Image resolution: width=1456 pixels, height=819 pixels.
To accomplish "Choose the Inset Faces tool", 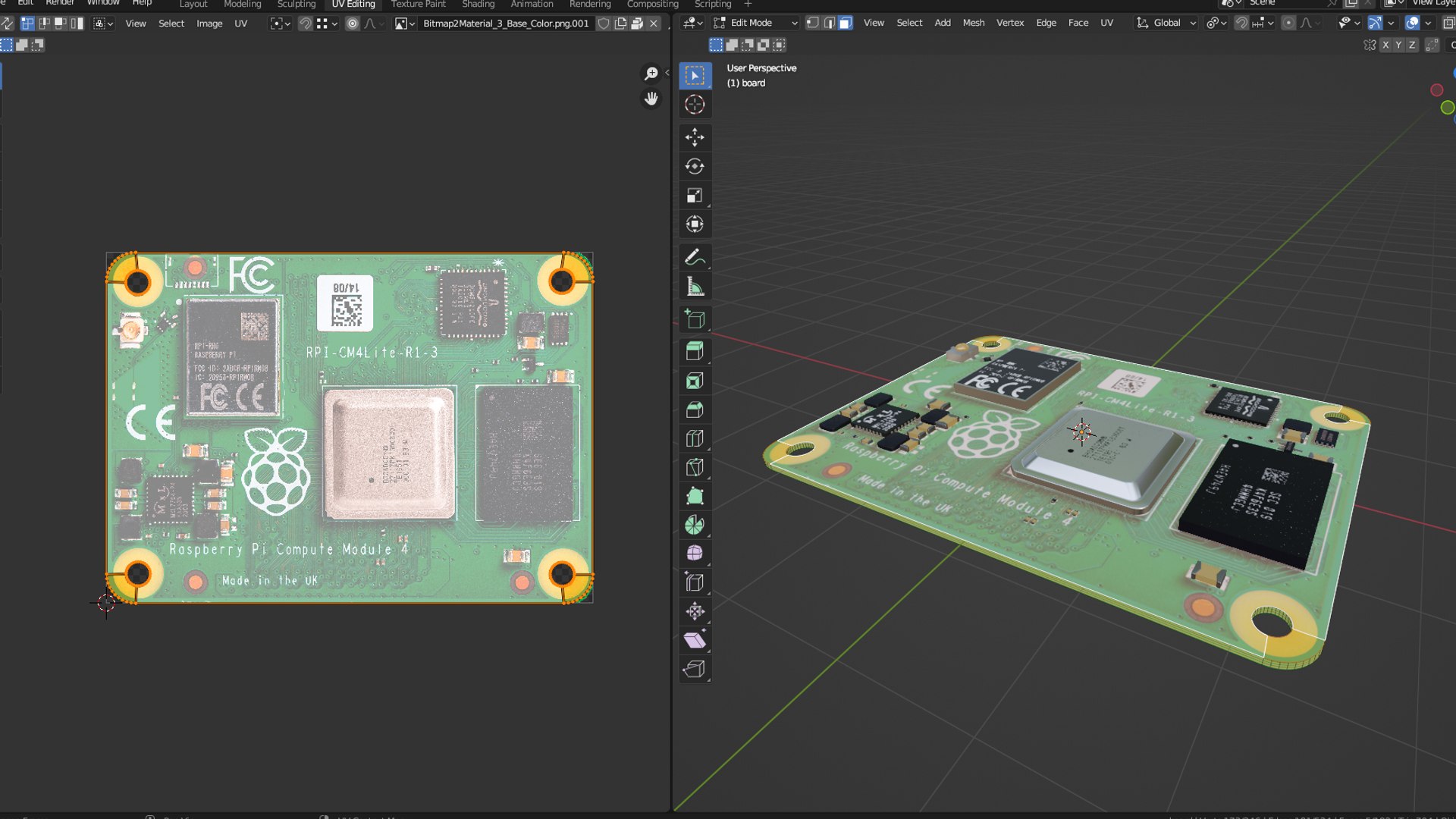I will (x=695, y=381).
